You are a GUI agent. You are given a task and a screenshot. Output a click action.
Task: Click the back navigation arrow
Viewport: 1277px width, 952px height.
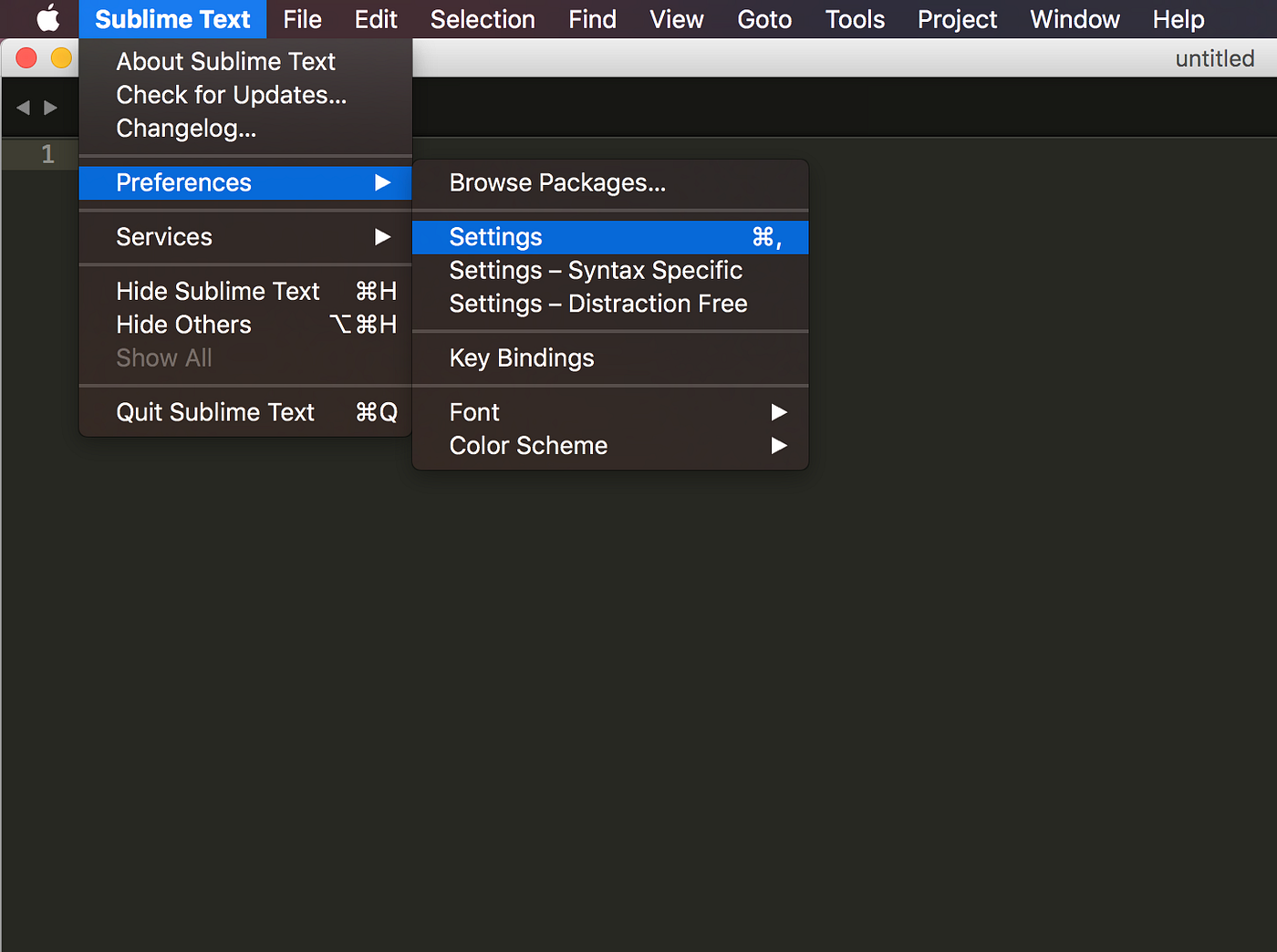click(x=23, y=107)
